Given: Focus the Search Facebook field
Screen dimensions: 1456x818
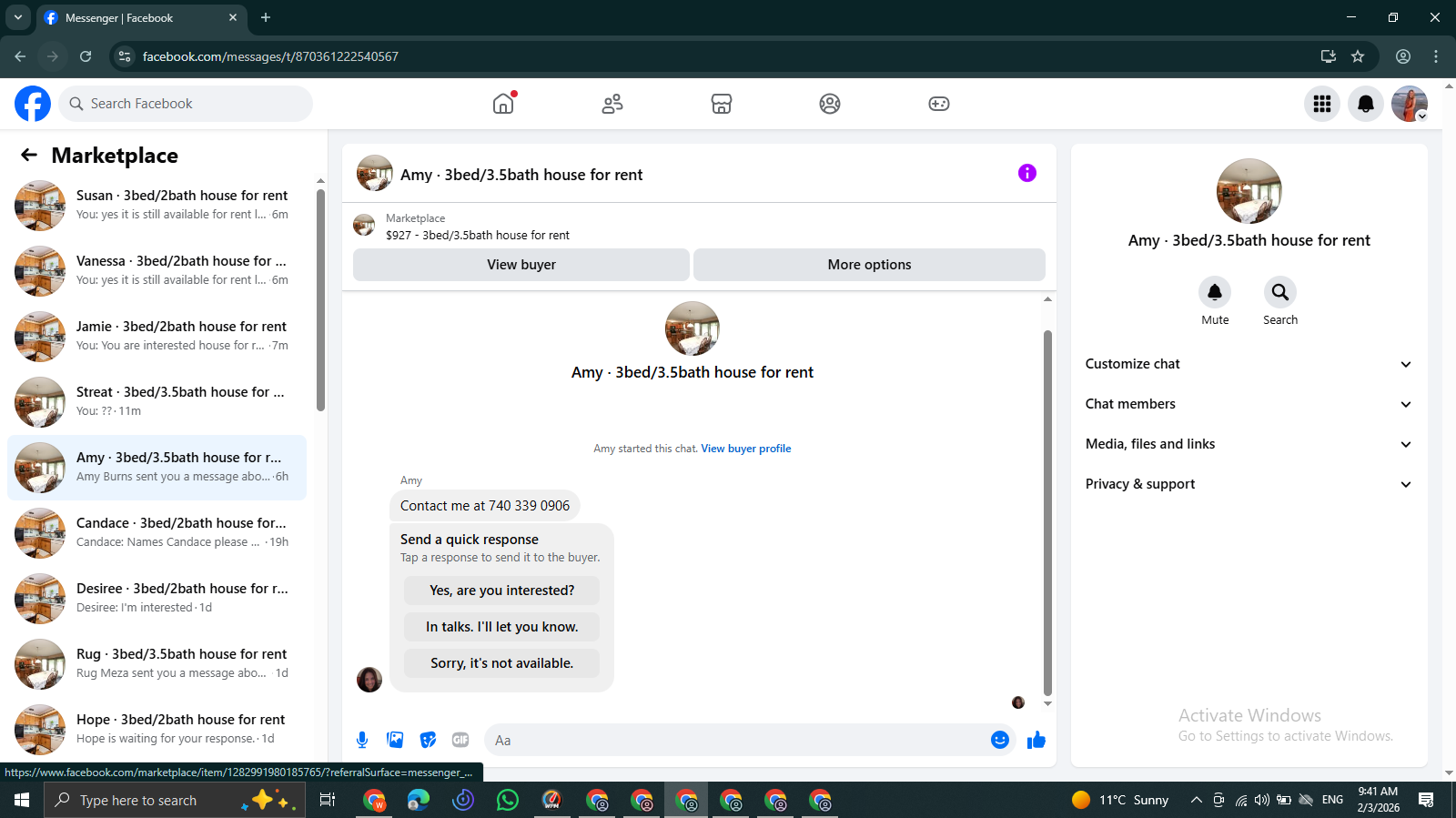Looking at the screenshot, I should (186, 104).
